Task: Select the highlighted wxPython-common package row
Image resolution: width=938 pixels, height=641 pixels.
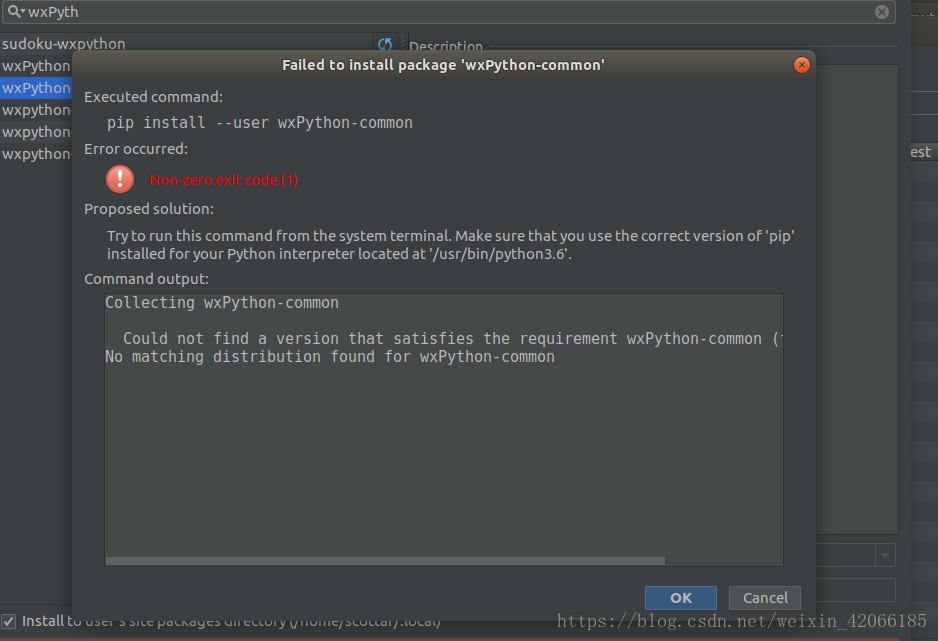Action: coord(36,88)
